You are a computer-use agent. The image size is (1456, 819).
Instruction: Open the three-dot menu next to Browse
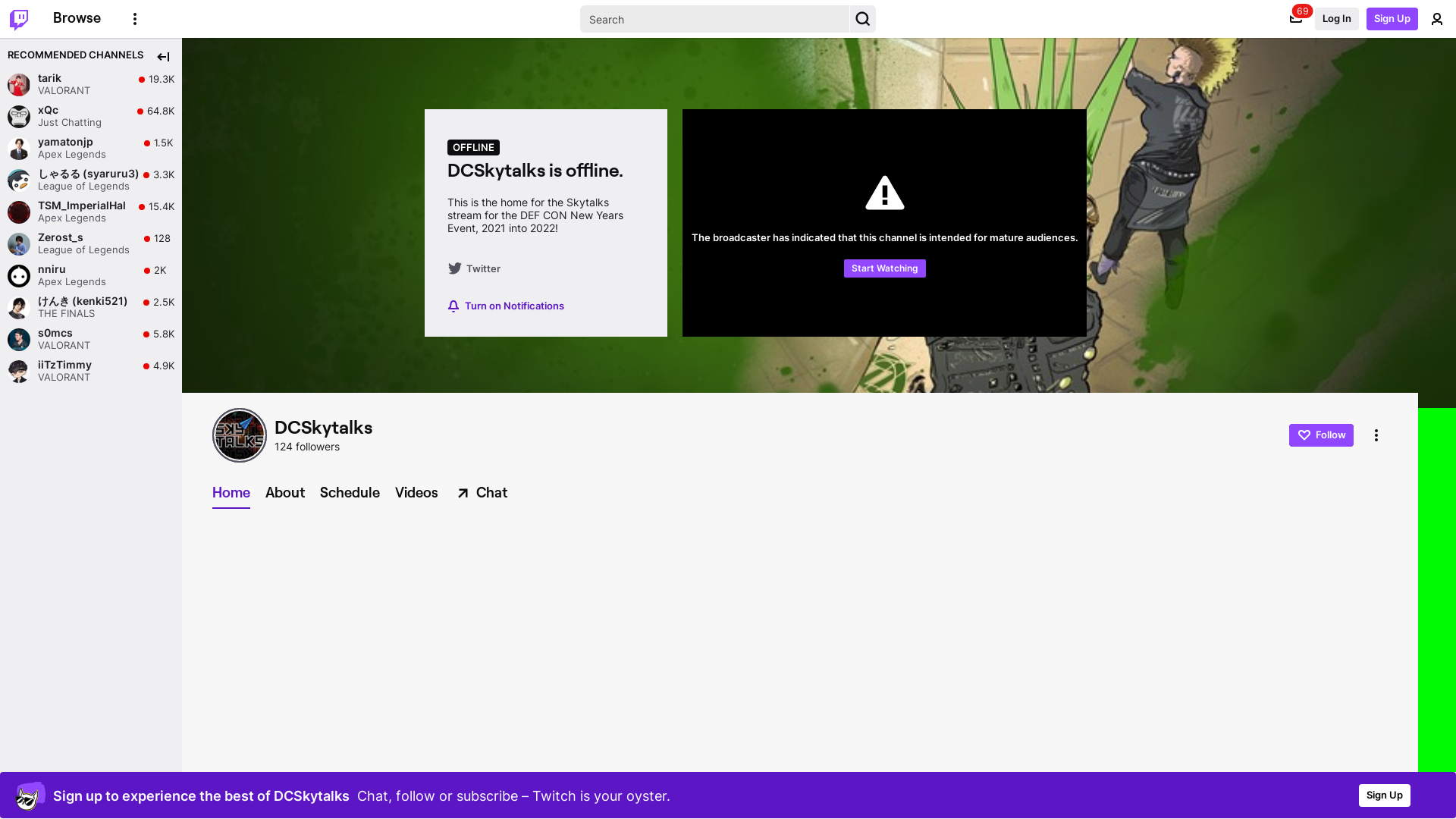[135, 19]
